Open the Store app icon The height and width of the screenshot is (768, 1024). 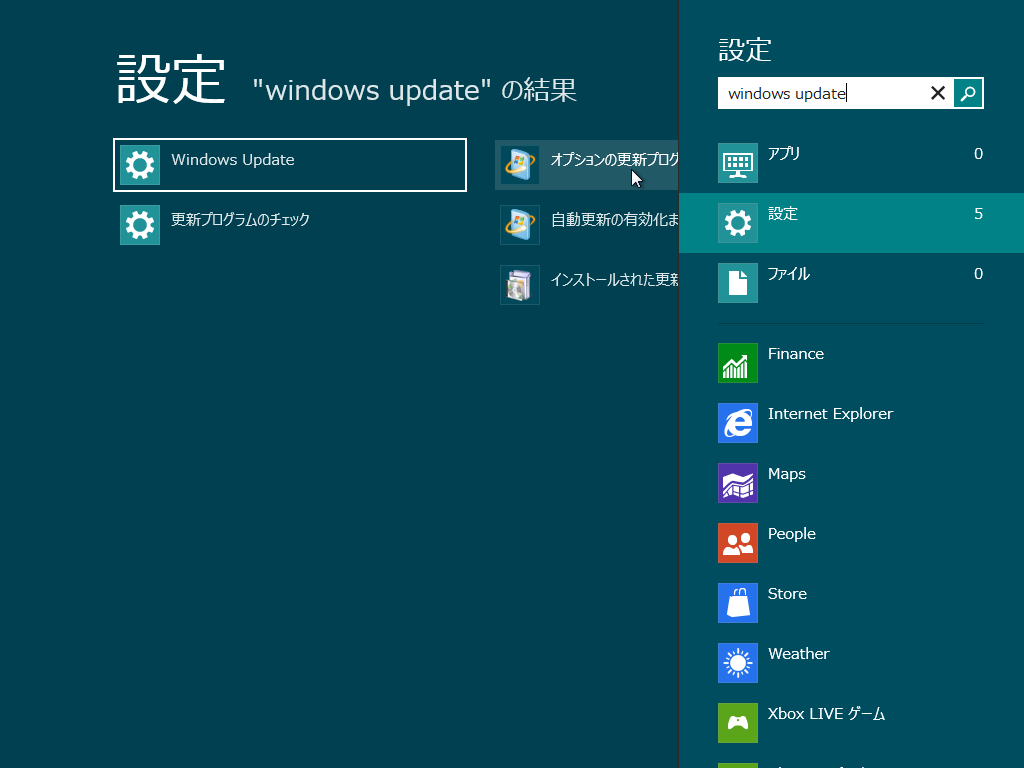[x=738, y=603]
